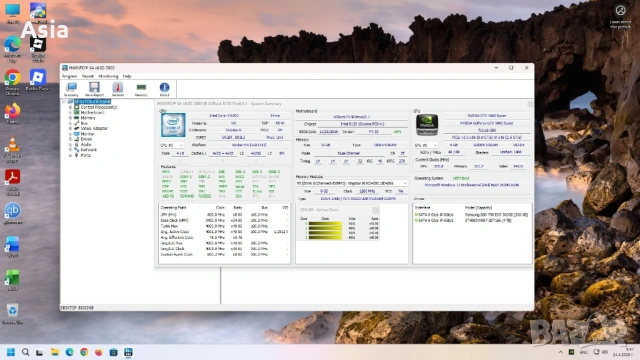
Task: Open the CPU #0 selector dropdown
Action: [171, 145]
